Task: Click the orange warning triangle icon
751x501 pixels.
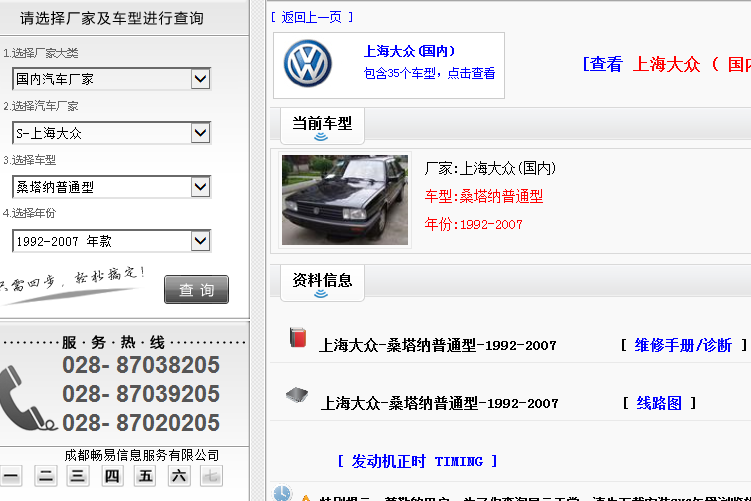Action: 306,498
